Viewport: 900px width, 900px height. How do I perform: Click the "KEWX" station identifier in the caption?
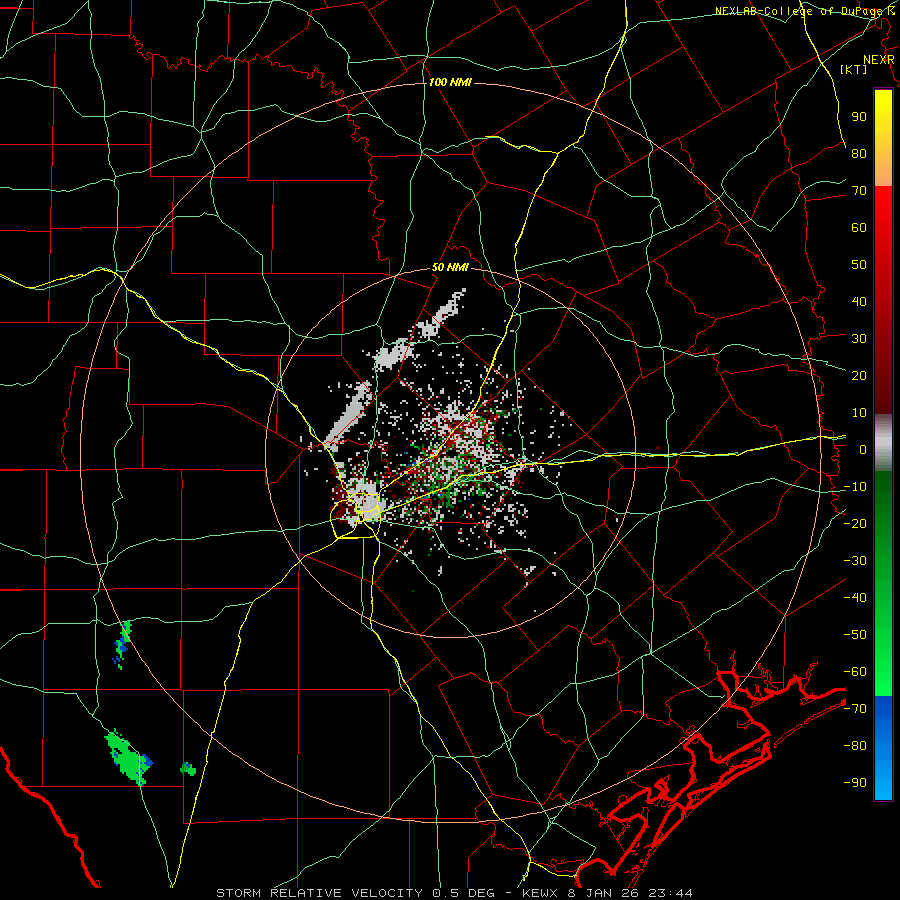542,893
